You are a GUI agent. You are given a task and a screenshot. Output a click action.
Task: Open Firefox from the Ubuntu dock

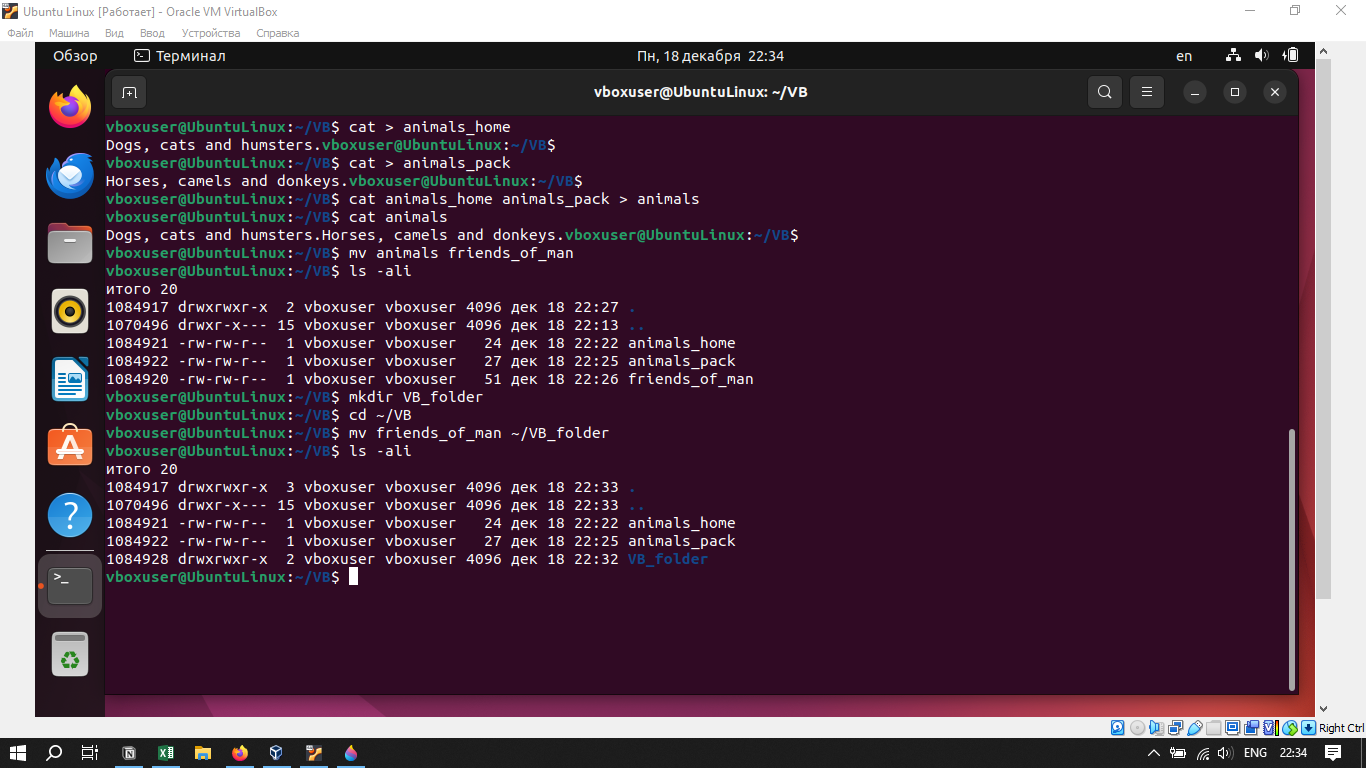[70, 107]
